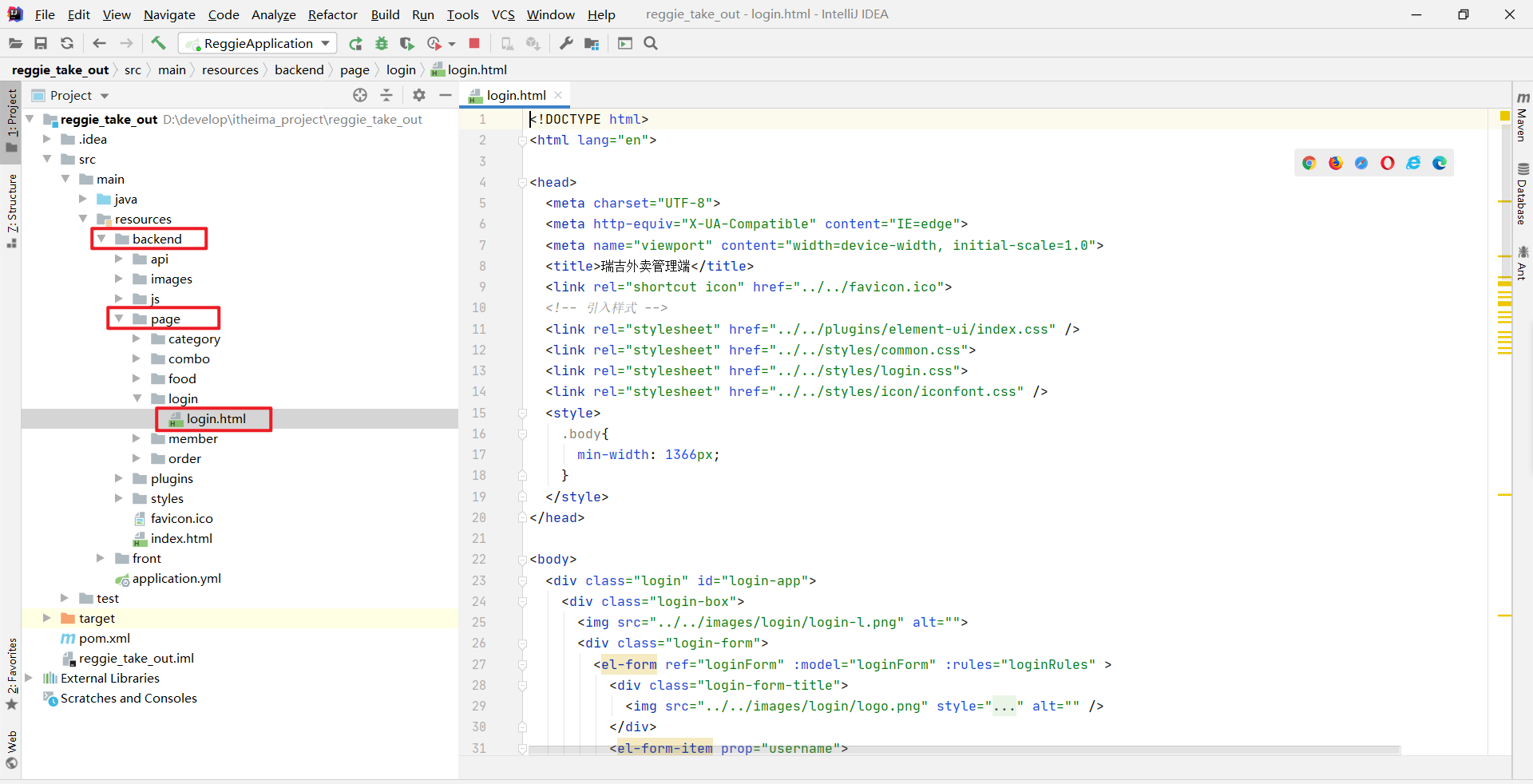Open Project view selector dropdown
Screen dimensions: 1533x784
pos(105,96)
